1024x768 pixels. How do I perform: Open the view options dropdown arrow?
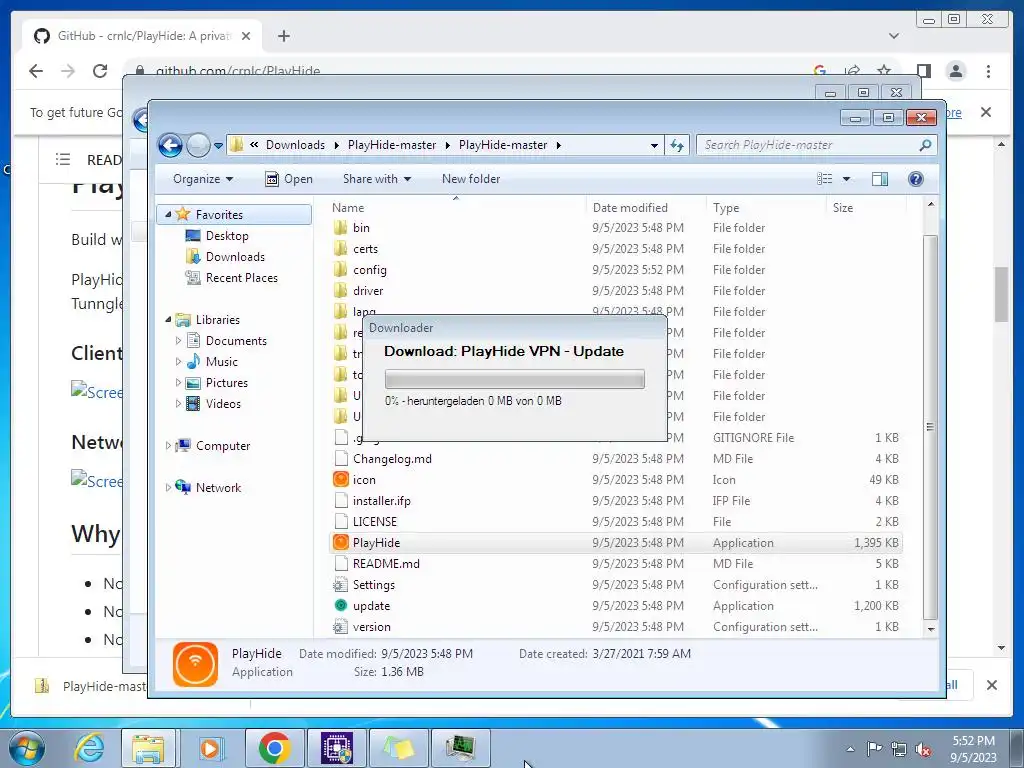click(x=846, y=179)
